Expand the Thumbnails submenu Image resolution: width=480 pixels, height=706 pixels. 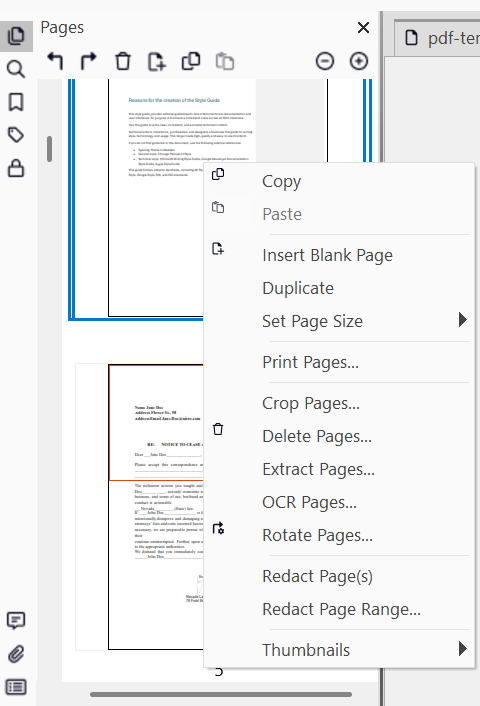(339, 650)
